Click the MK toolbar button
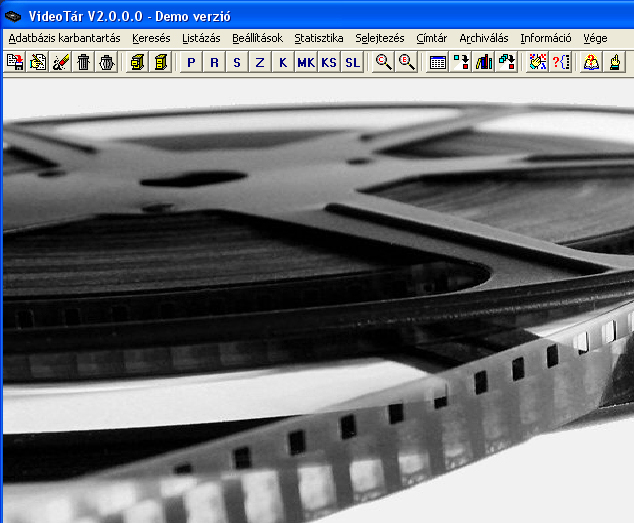The width and height of the screenshot is (634, 523). (306, 62)
